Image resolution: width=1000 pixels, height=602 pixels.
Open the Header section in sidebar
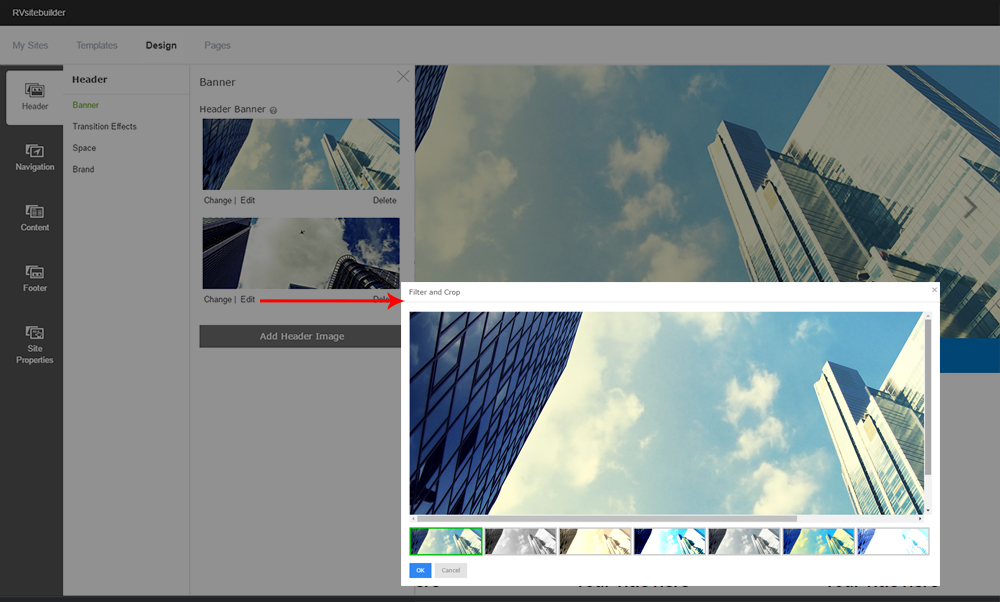click(35, 97)
